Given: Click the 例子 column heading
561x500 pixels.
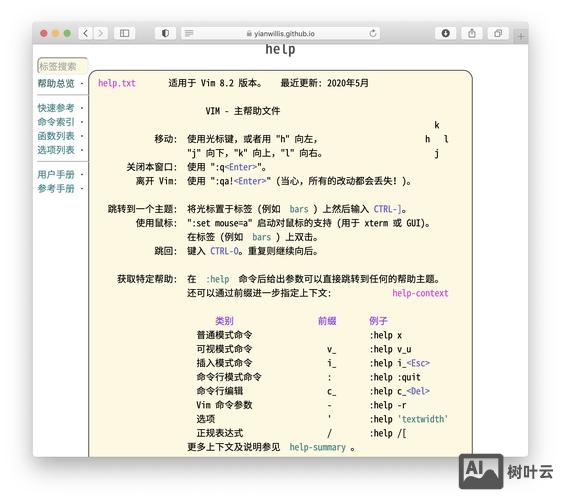Looking at the screenshot, I should click(378, 321).
